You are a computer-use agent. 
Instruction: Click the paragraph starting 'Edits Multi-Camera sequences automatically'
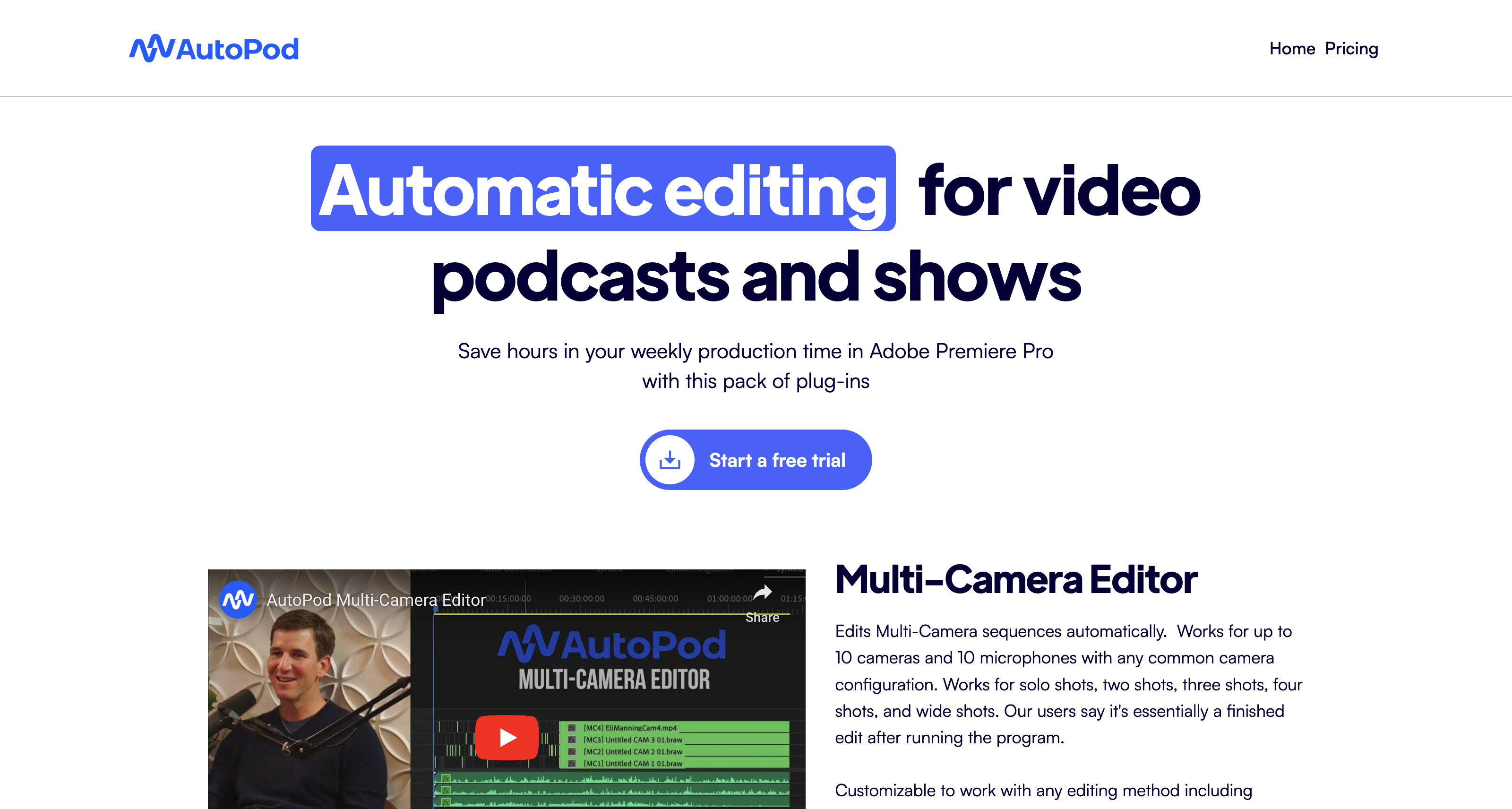tap(1069, 685)
